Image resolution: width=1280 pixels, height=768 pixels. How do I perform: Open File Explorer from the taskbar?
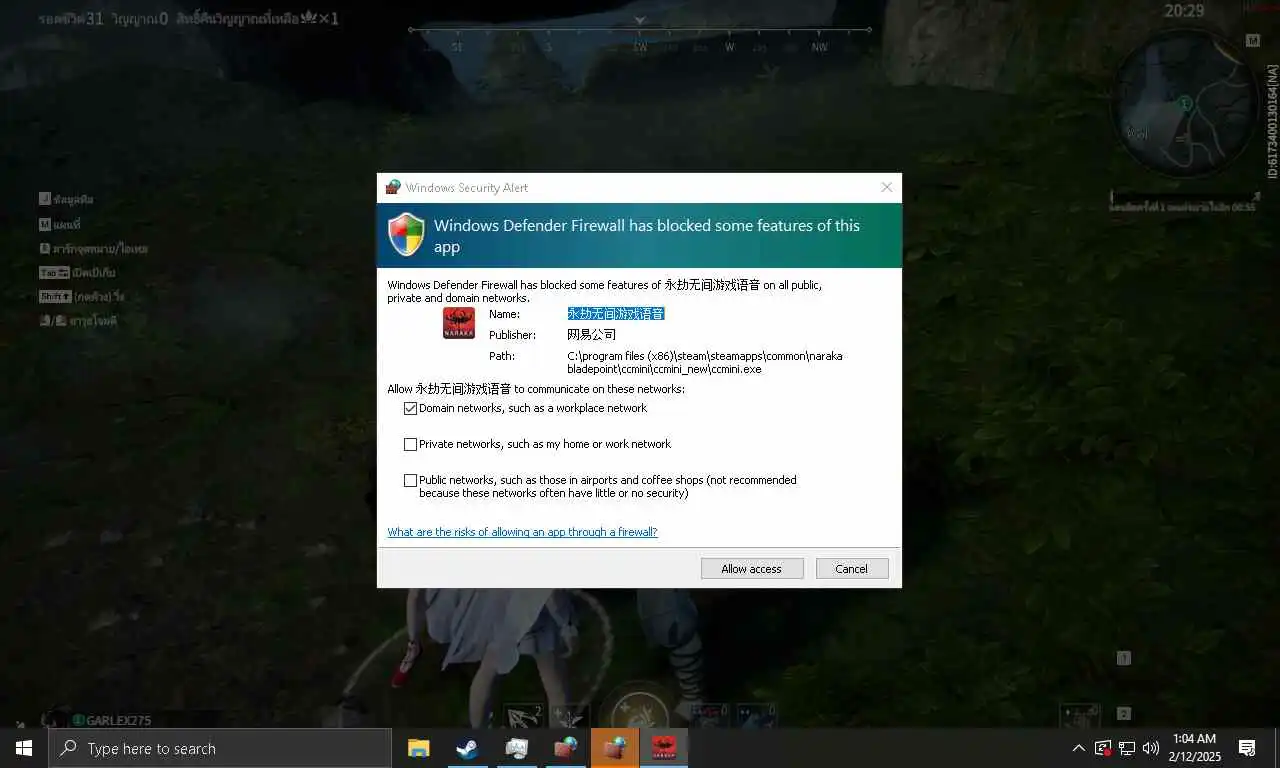418,748
